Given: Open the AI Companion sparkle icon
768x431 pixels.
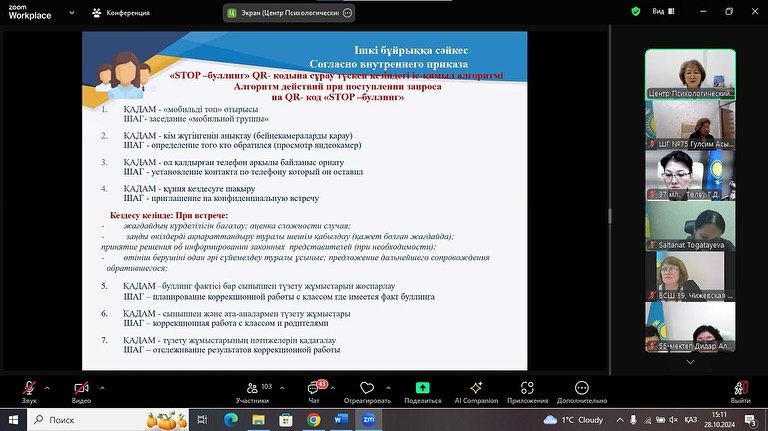Looking at the screenshot, I should pyautogui.click(x=476, y=388).
